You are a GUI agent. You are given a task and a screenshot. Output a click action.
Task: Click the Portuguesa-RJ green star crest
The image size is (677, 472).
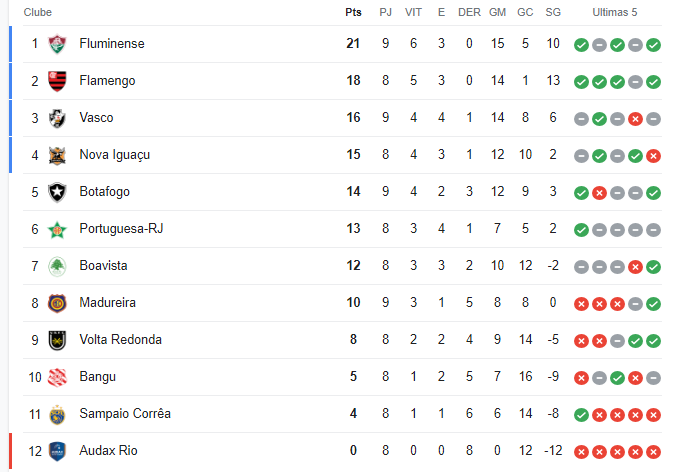click(x=57, y=229)
